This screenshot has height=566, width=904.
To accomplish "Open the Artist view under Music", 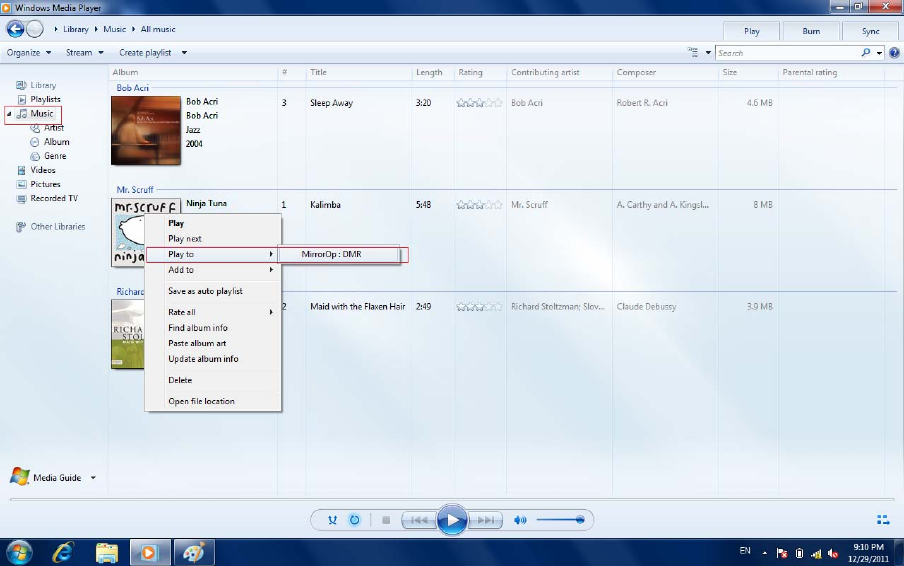I will click(47, 128).
